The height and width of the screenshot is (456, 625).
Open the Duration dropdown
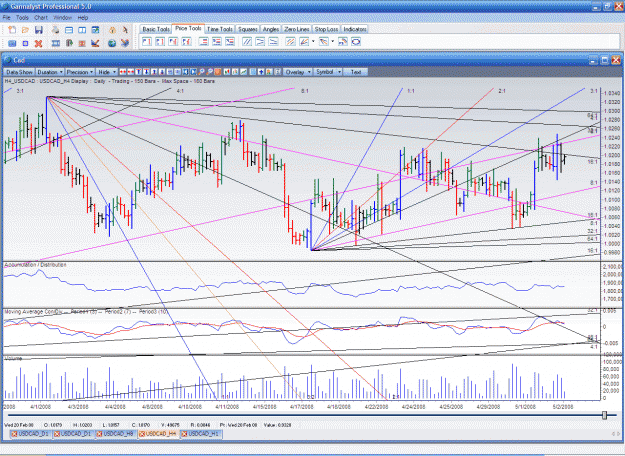pyautogui.click(x=50, y=72)
